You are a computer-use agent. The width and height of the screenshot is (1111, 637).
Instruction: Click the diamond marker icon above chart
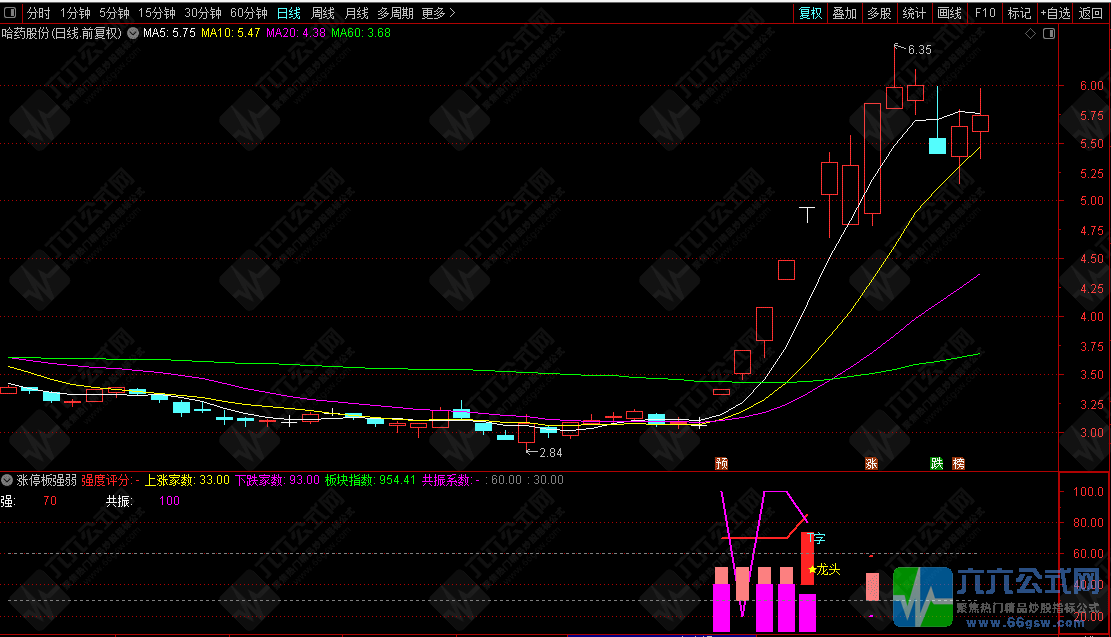[x=1031, y=33]
